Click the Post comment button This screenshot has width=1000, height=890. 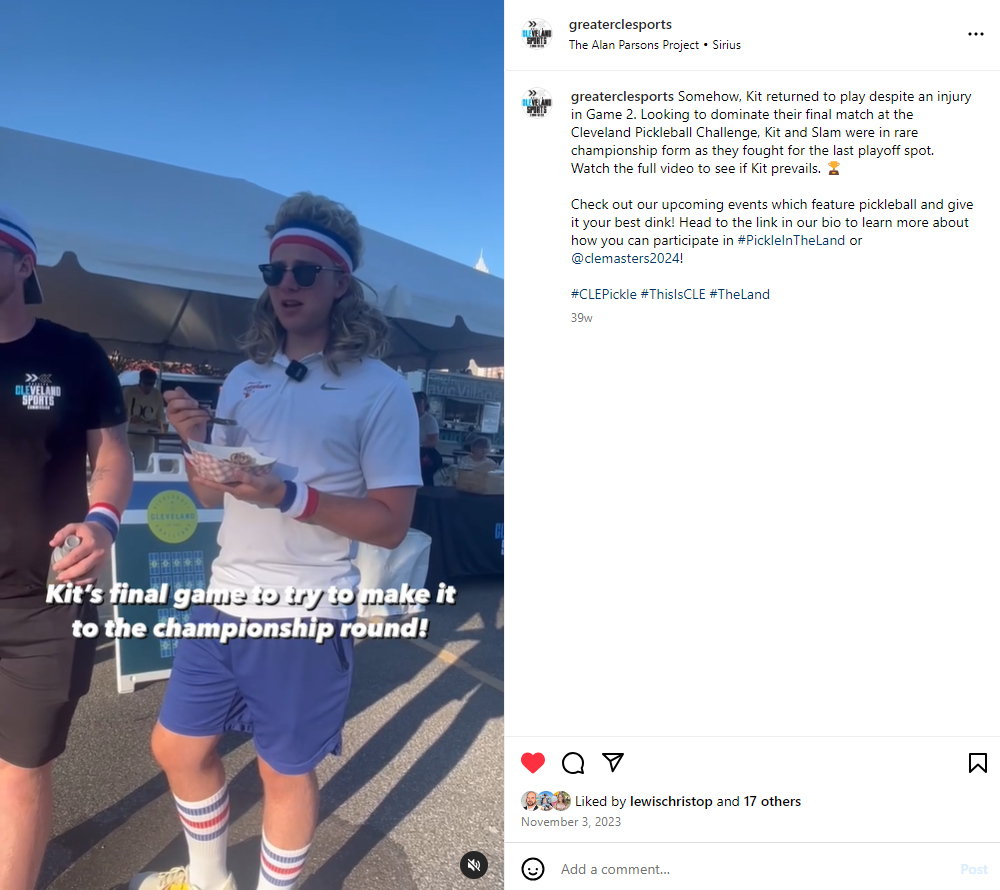[x=973, y=869]
